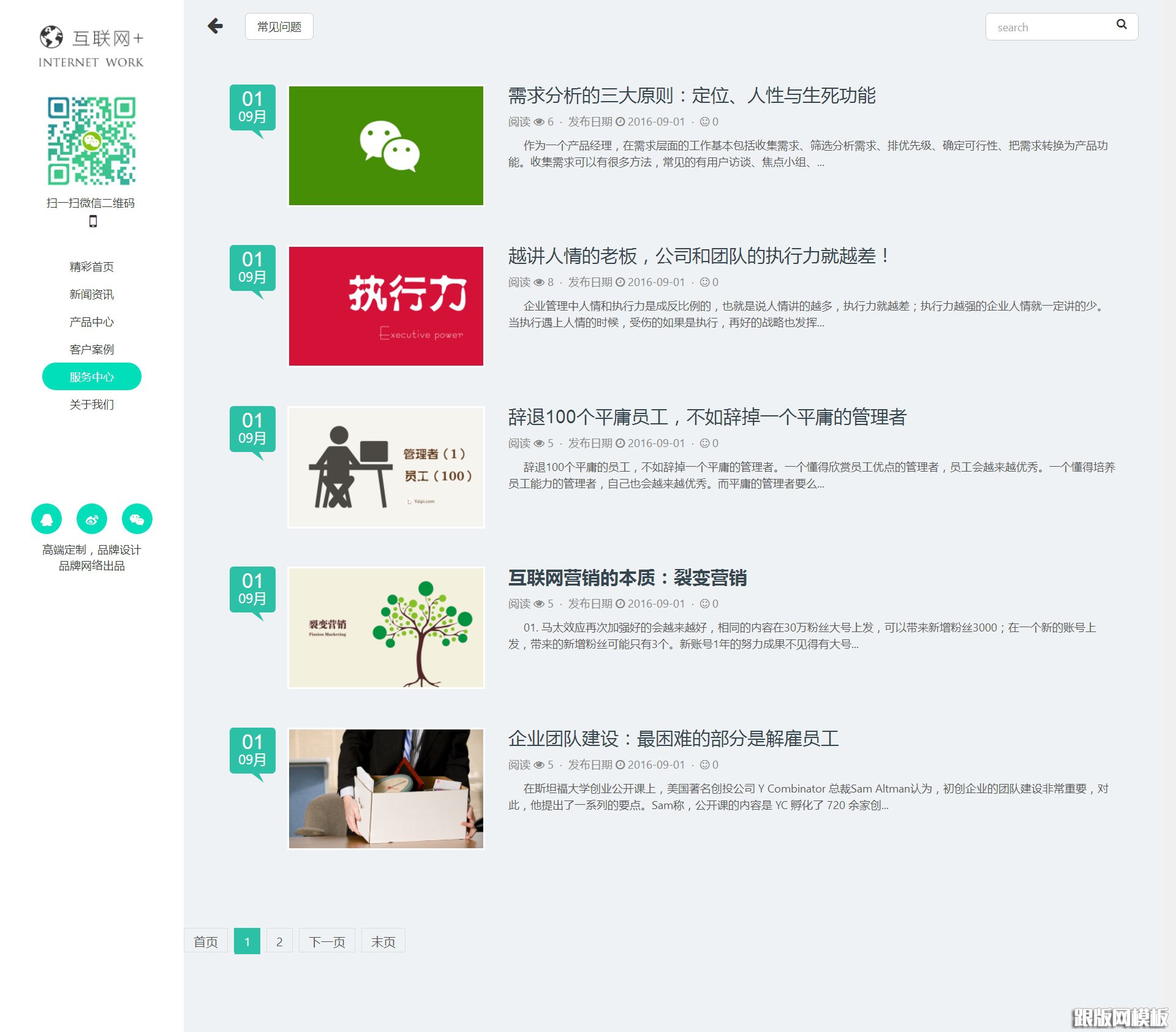Click the eye icon next to 阅读 count 8
The width and height of the screenshot is (1176, 1032).
[539, 282]
